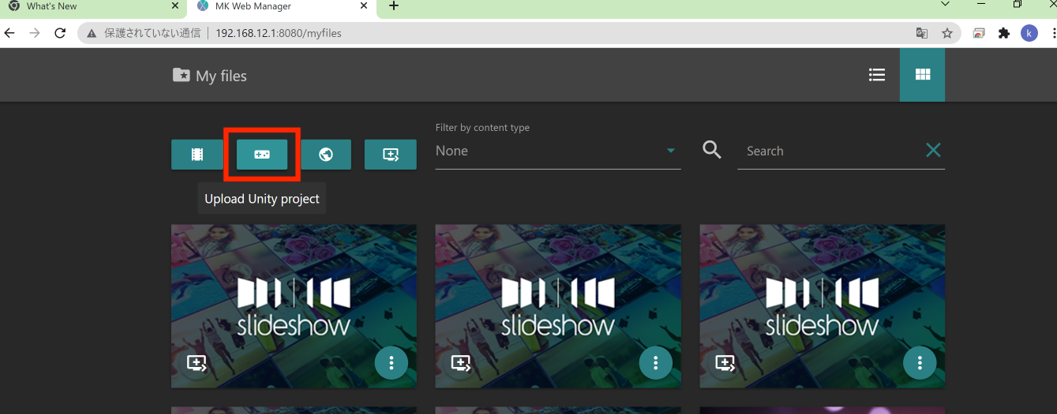
Task: Open the Filter by content type dropdown
Action: coord(557,151)
